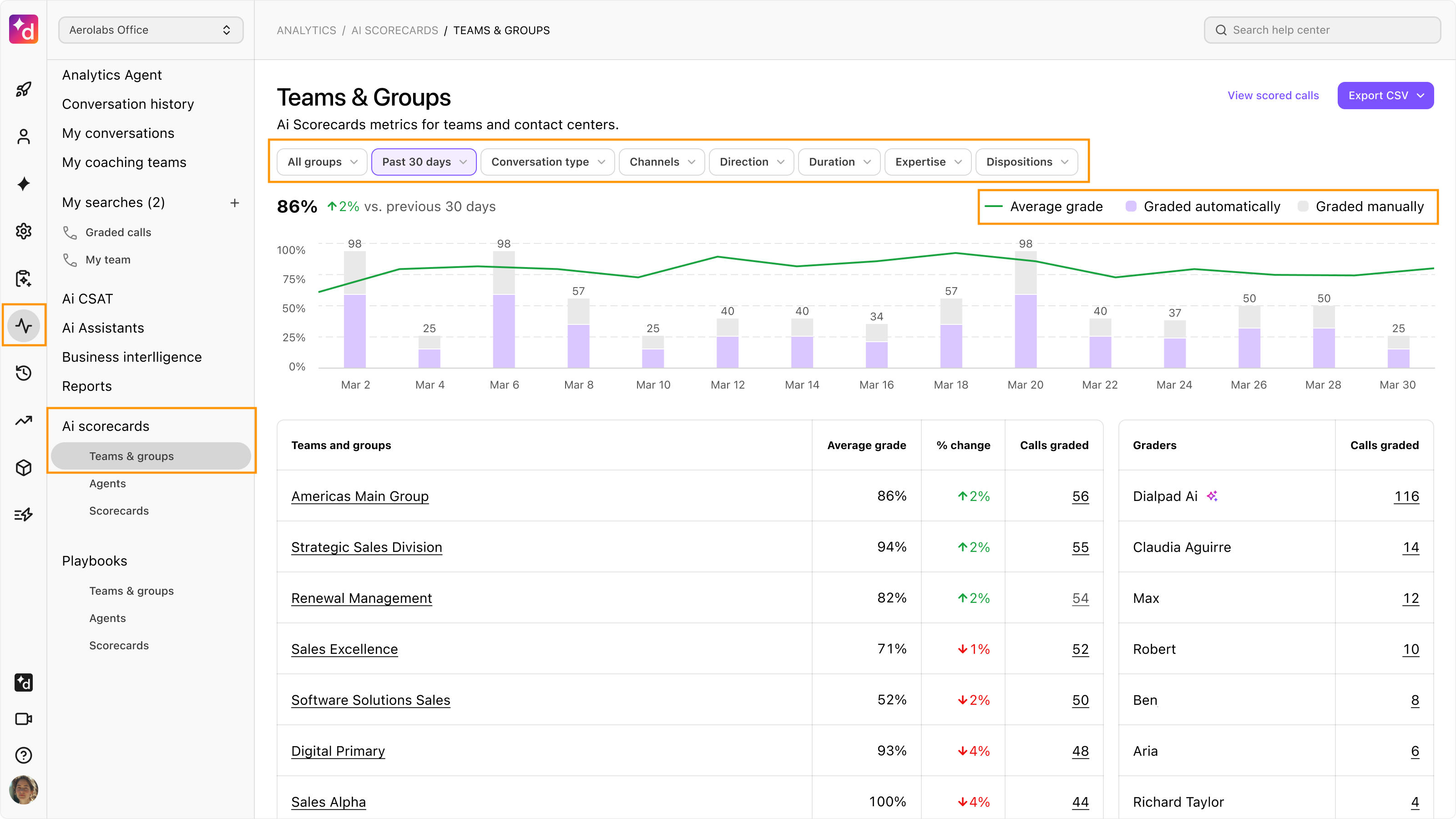
Task: Open Scorecards under Playbooks
Action: pos(119,646)
